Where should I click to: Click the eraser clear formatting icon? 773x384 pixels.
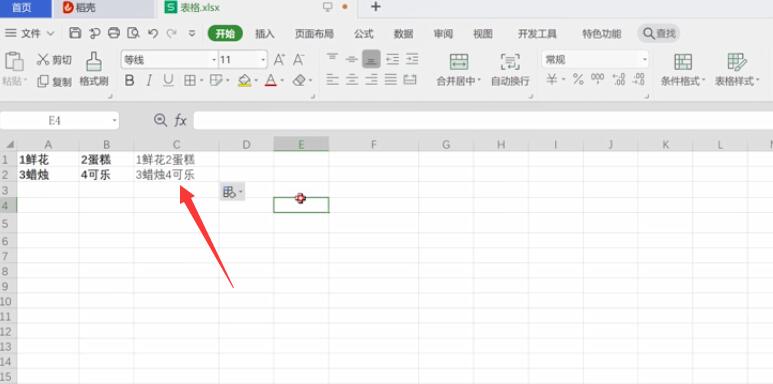(299, 80)
